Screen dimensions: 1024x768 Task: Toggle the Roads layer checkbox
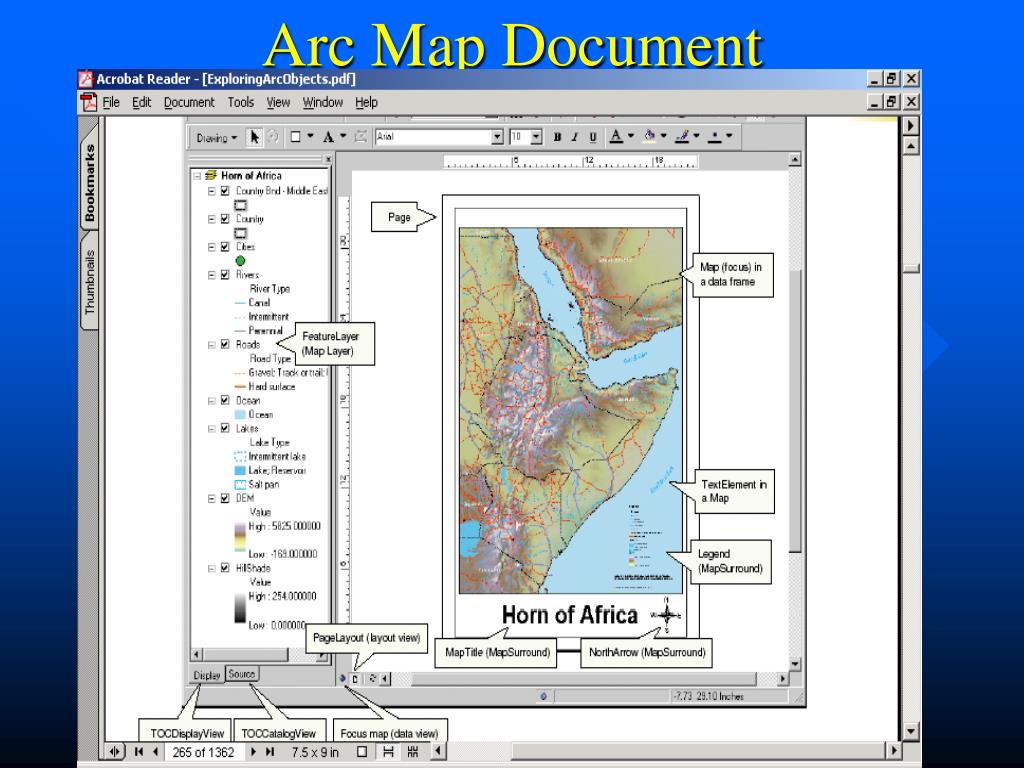pyautogui.click(x=225, y=344)
